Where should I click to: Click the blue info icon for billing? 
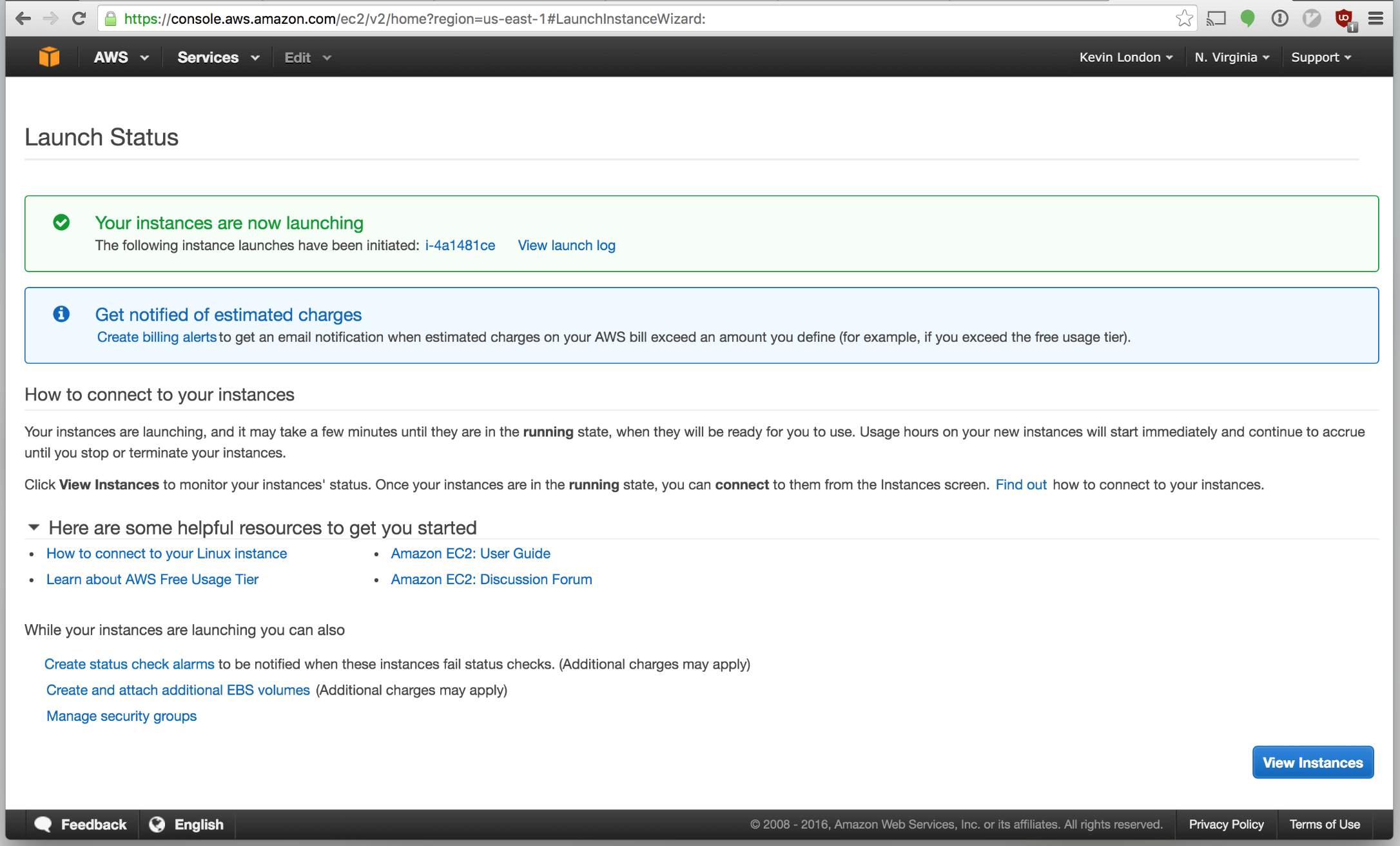tap(61, 313)
